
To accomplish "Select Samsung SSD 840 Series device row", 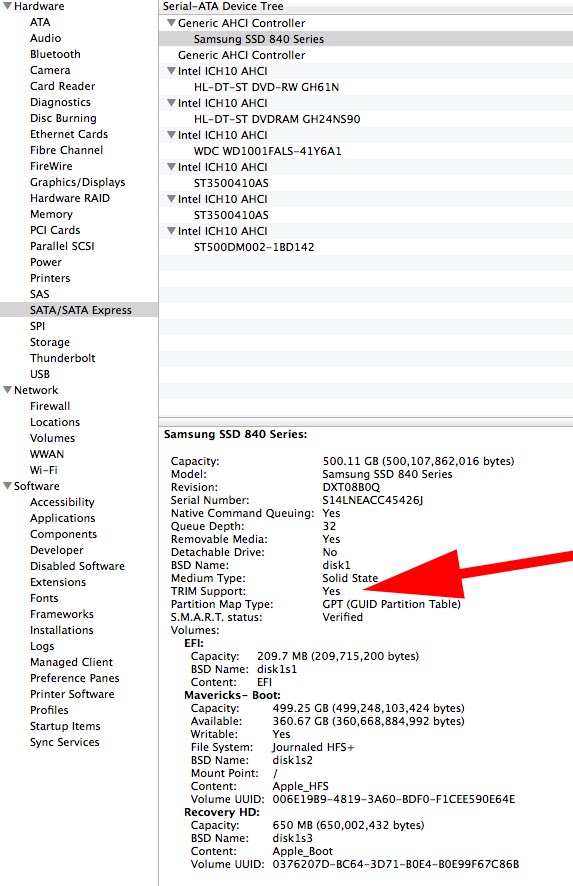I will (366, 39).
